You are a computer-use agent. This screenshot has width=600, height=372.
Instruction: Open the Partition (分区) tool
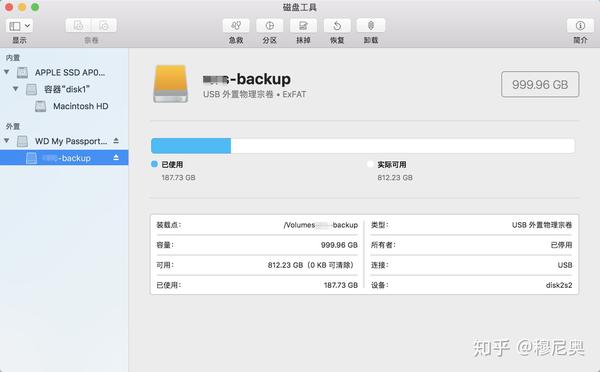pos(270,26)
